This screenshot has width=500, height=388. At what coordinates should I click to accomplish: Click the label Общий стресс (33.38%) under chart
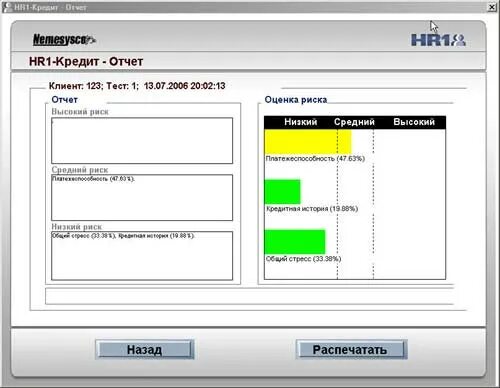pyautogui.click(x=303, y=259)
